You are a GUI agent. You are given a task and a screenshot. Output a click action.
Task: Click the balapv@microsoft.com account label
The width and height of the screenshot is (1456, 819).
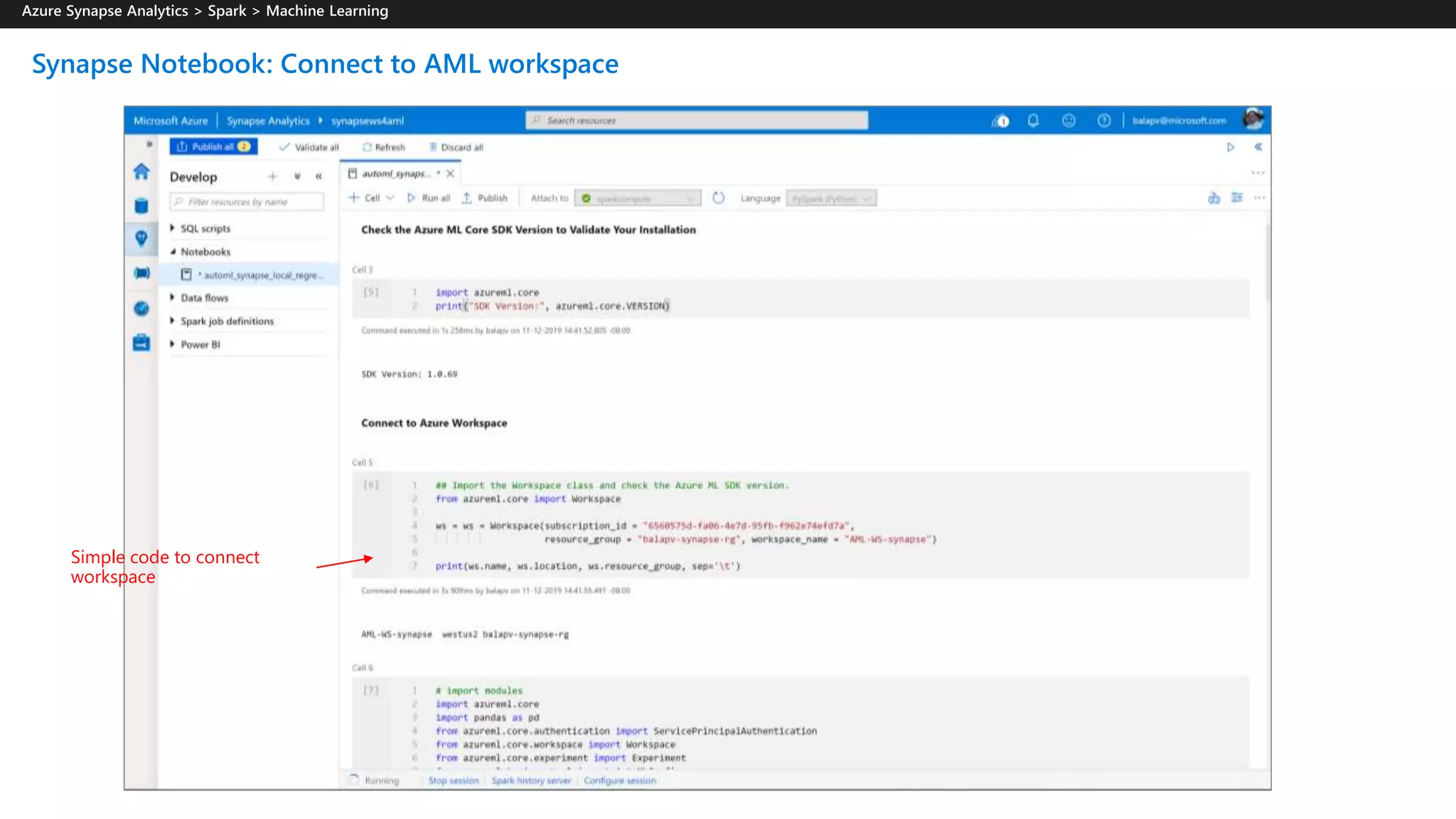tap(1179, 121)
